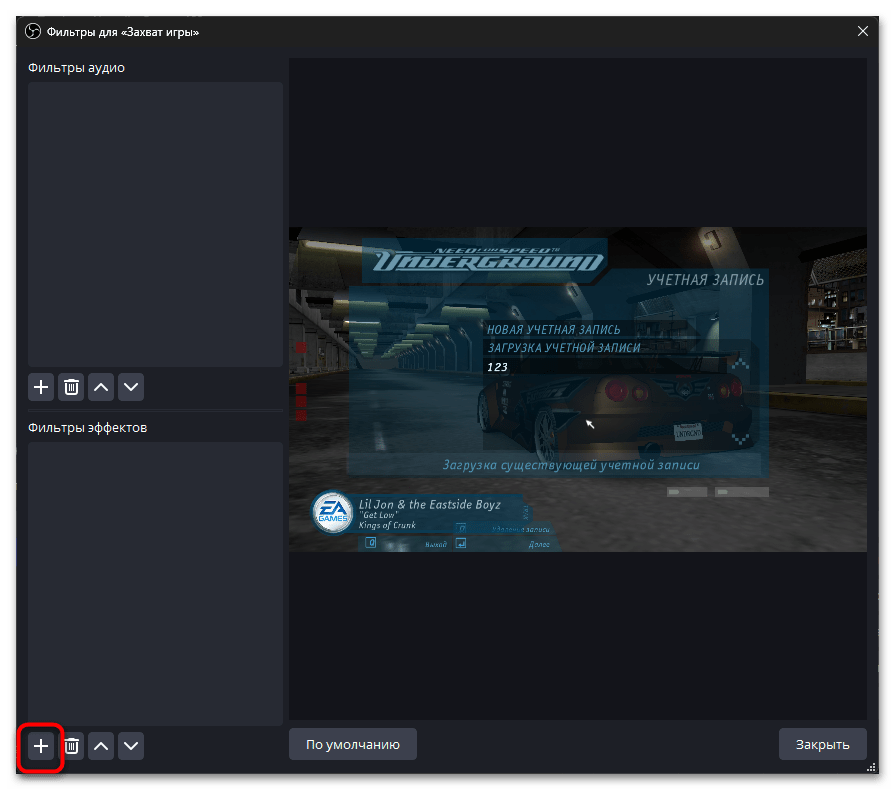
Task: Click the «123» account entry in preview
Action: click(x=497, y=367)
